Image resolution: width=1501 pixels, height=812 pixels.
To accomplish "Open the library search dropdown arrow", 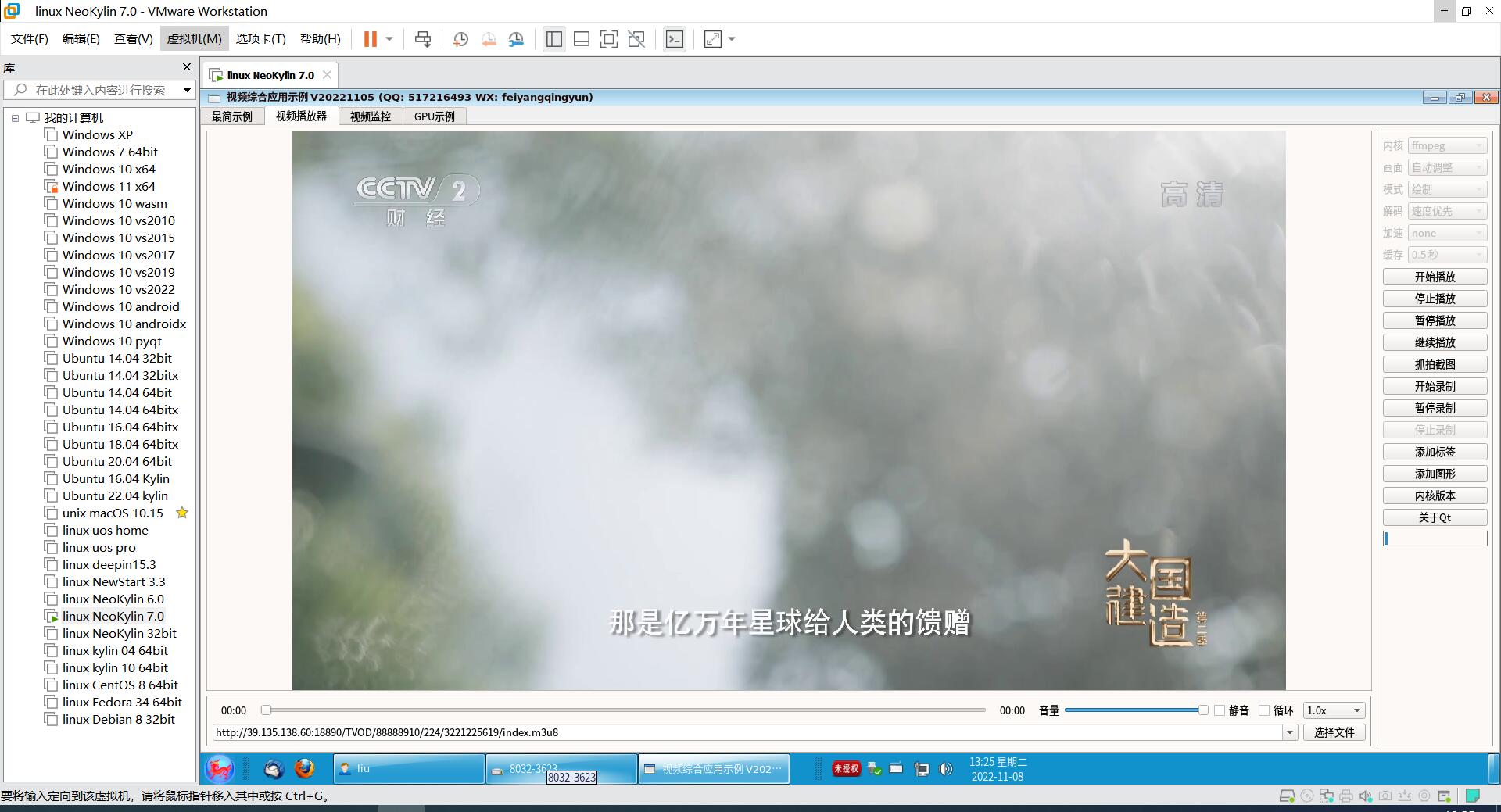I will [x=187, y=90].
